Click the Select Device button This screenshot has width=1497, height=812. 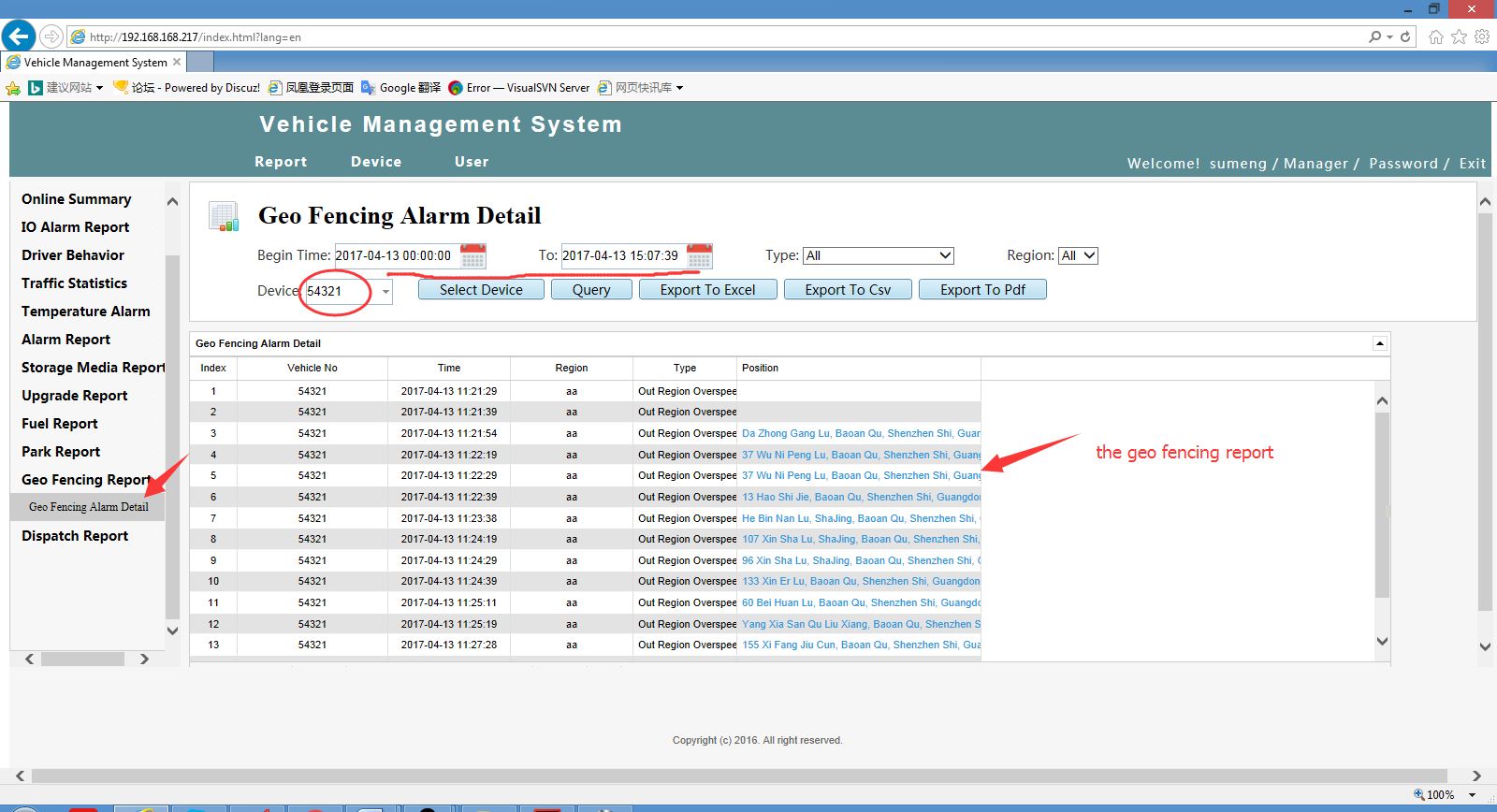tap(481, 290)
